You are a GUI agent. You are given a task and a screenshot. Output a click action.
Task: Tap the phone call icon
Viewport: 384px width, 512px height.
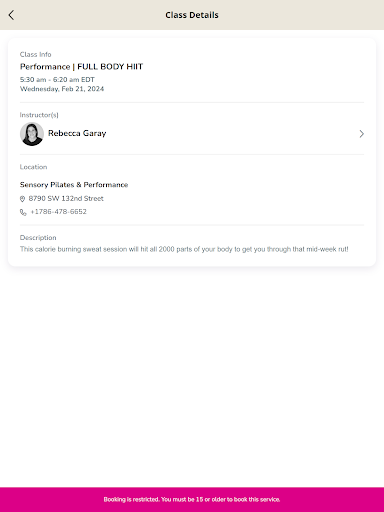(x=23, y=212)
